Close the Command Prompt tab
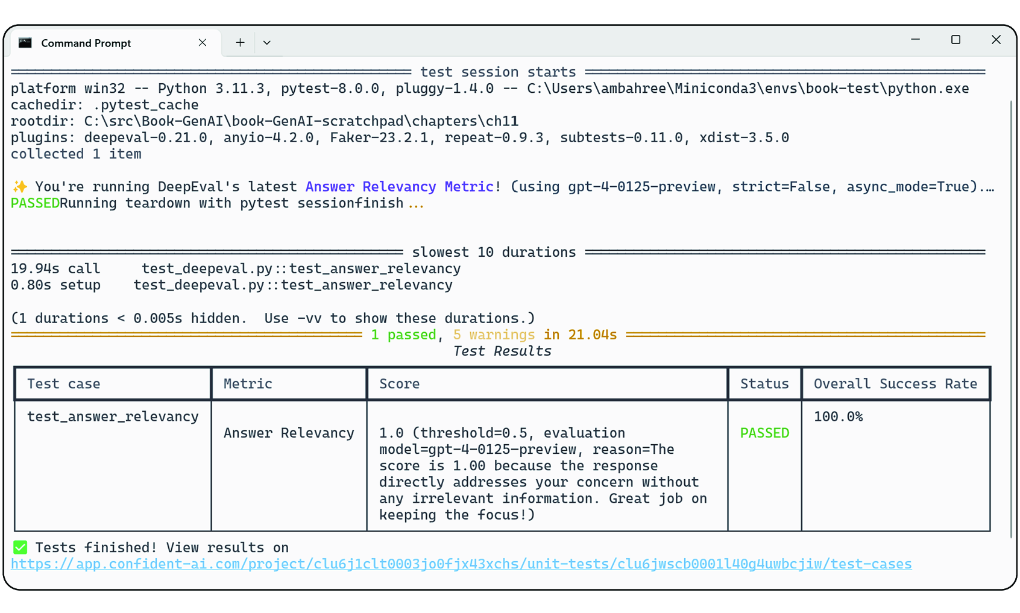The height and width of the screenshot is (613, 1020). 202,43
